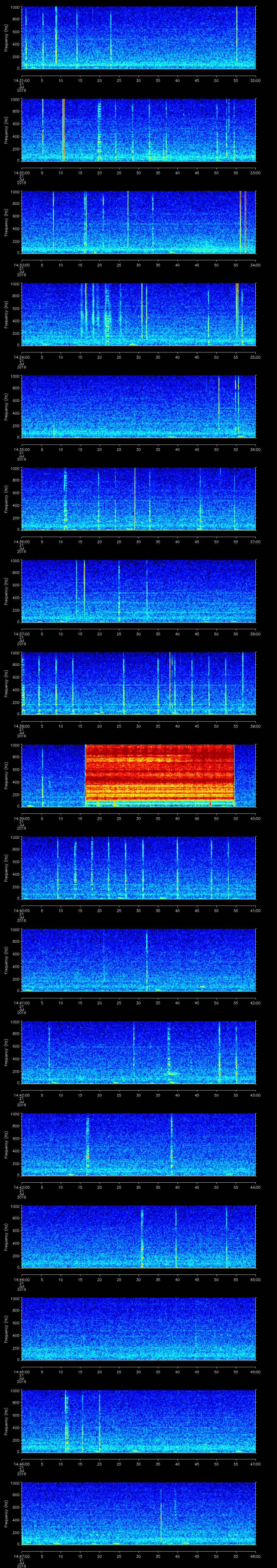
Task: Click the "14:39:00" start time label
Action: tap(21, 818)
